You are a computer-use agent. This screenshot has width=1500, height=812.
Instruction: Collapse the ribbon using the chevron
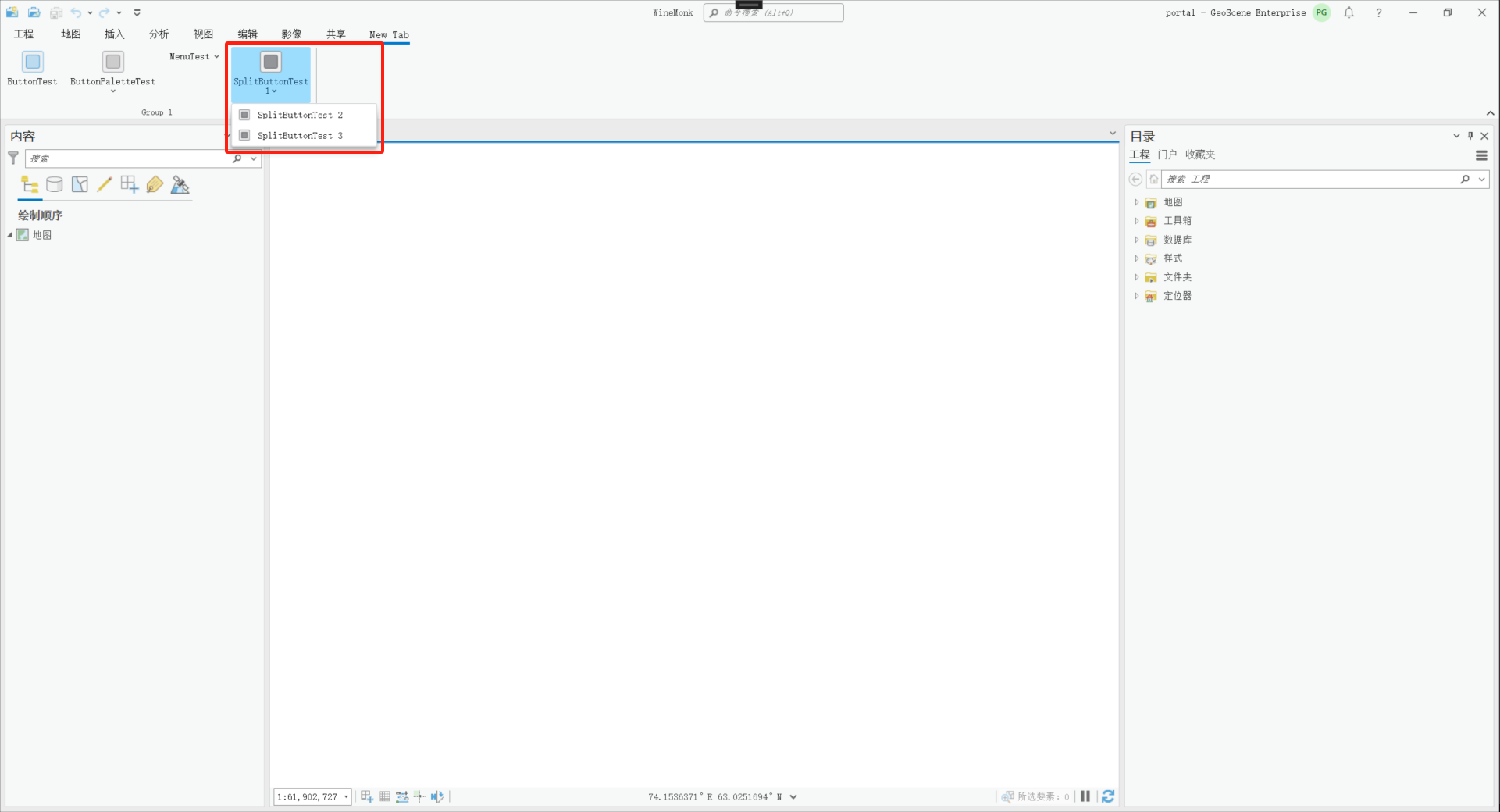1491,113
